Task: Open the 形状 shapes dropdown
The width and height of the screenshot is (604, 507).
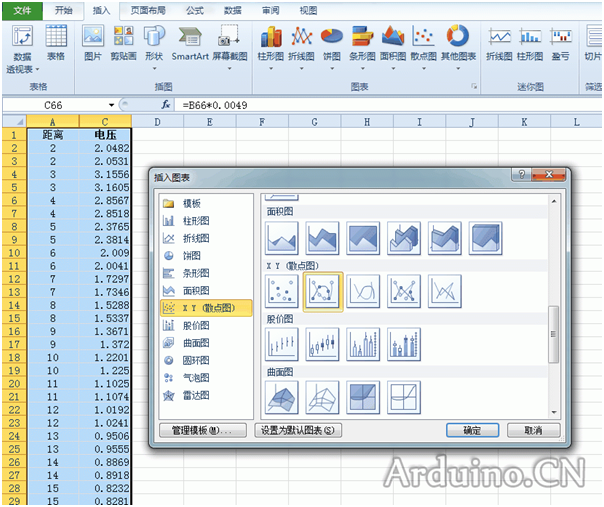Action: 154,45
